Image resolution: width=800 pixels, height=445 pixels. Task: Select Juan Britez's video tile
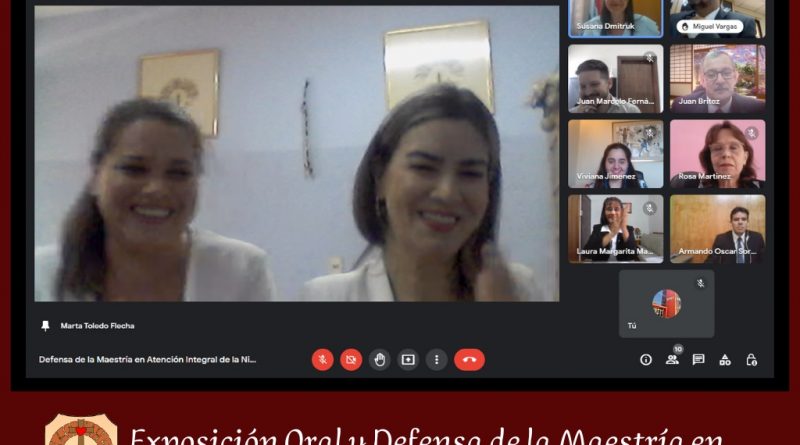click(717, 79)
